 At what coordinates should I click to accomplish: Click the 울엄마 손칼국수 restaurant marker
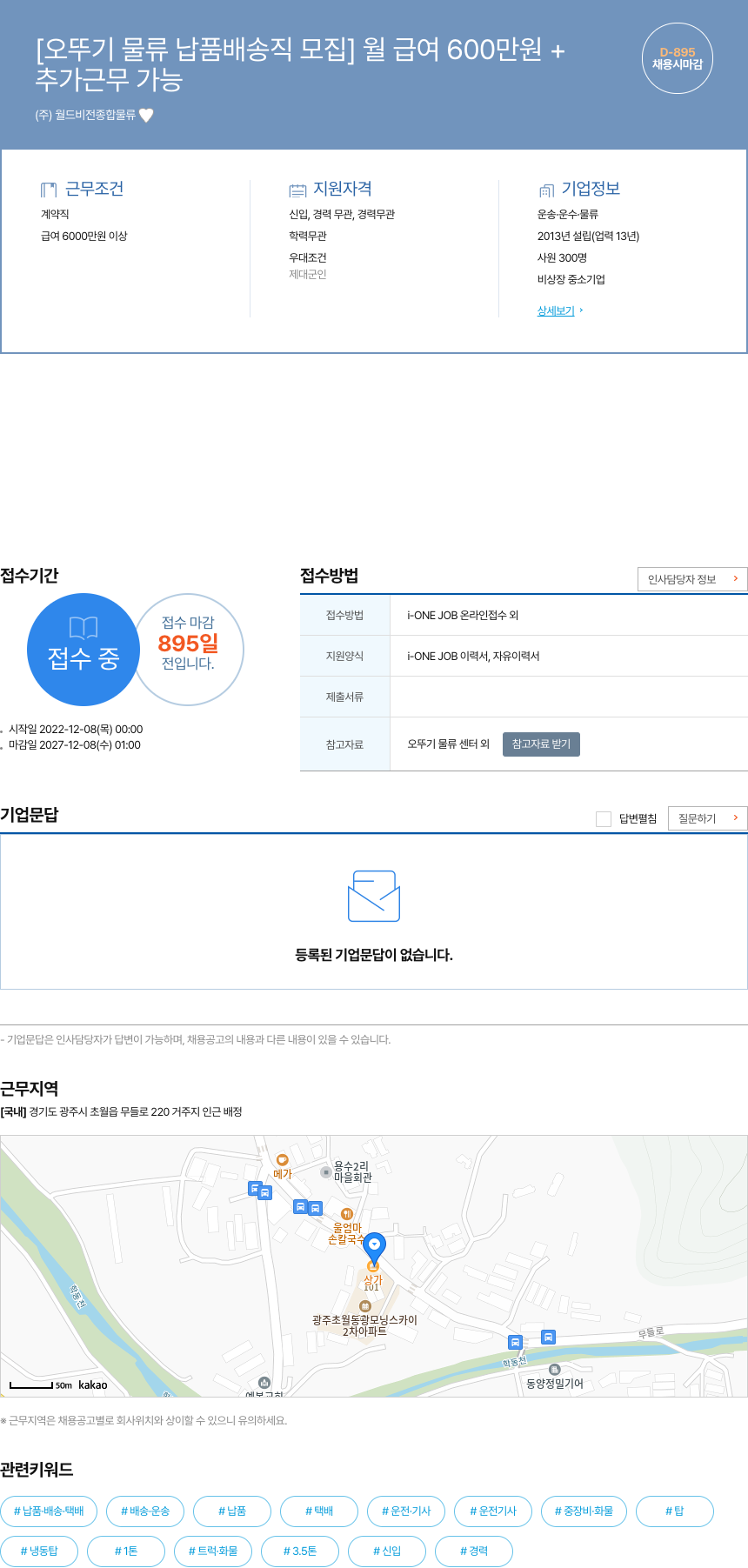click(x=347, y=1214)
